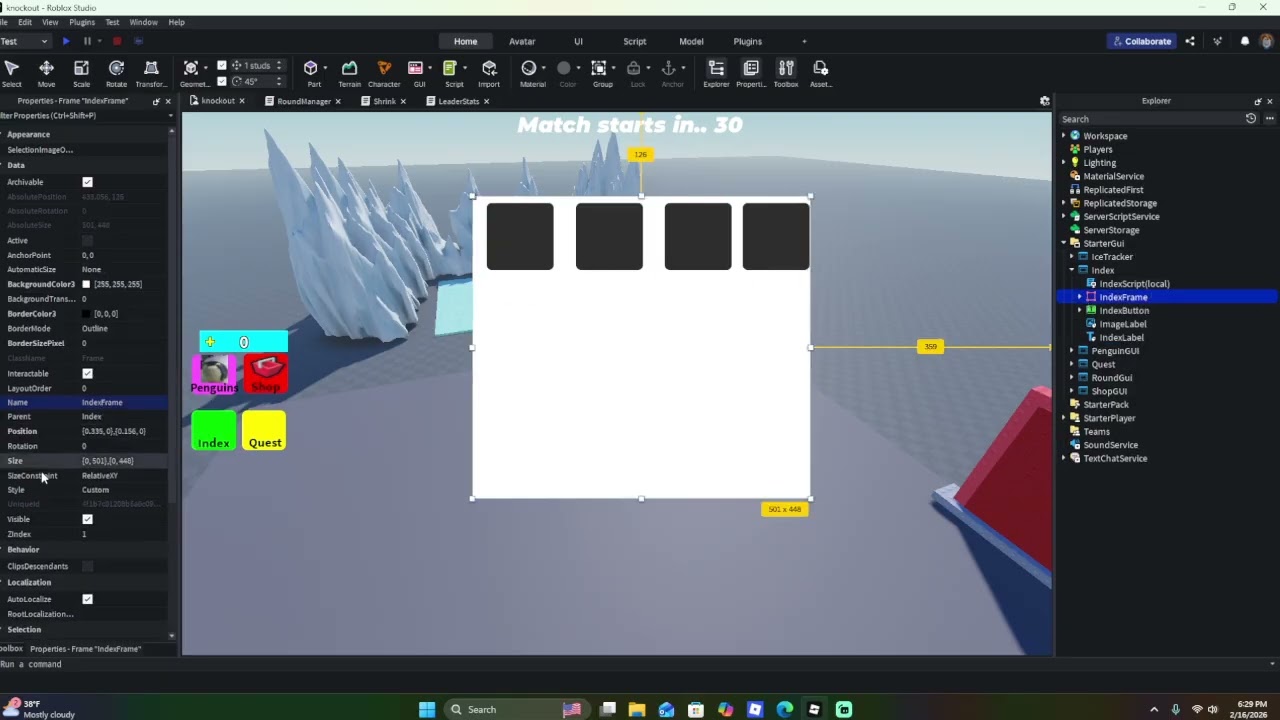
Task: Expand ReplicatedStorage in Explorer
Action: point(1063,203)
